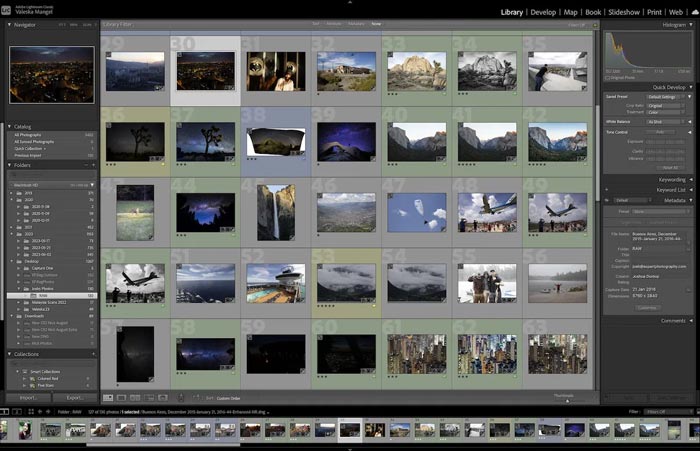Open the Web module
Image resolution: width=700 pixels, height=451 pixels.
676,12
